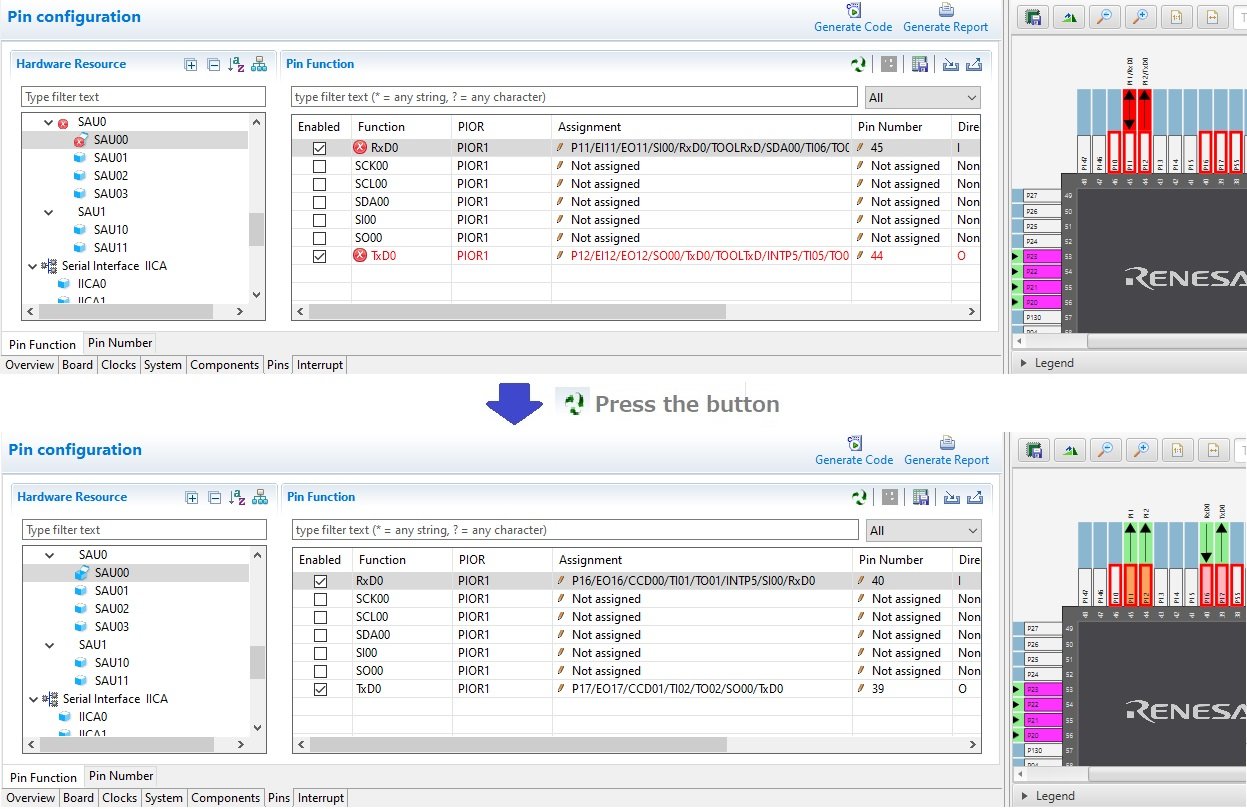This screenshot has height=809, width=1247.
Task: Uncheck Enabled for RxD0 on pin 45
Action: click(319, 148)
